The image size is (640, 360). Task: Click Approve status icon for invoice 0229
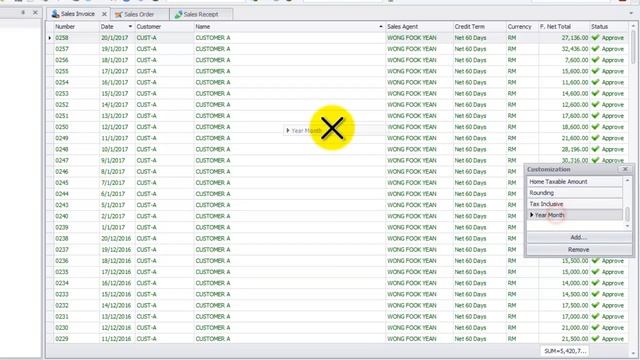pyautogui.click(x=596, y=338)
